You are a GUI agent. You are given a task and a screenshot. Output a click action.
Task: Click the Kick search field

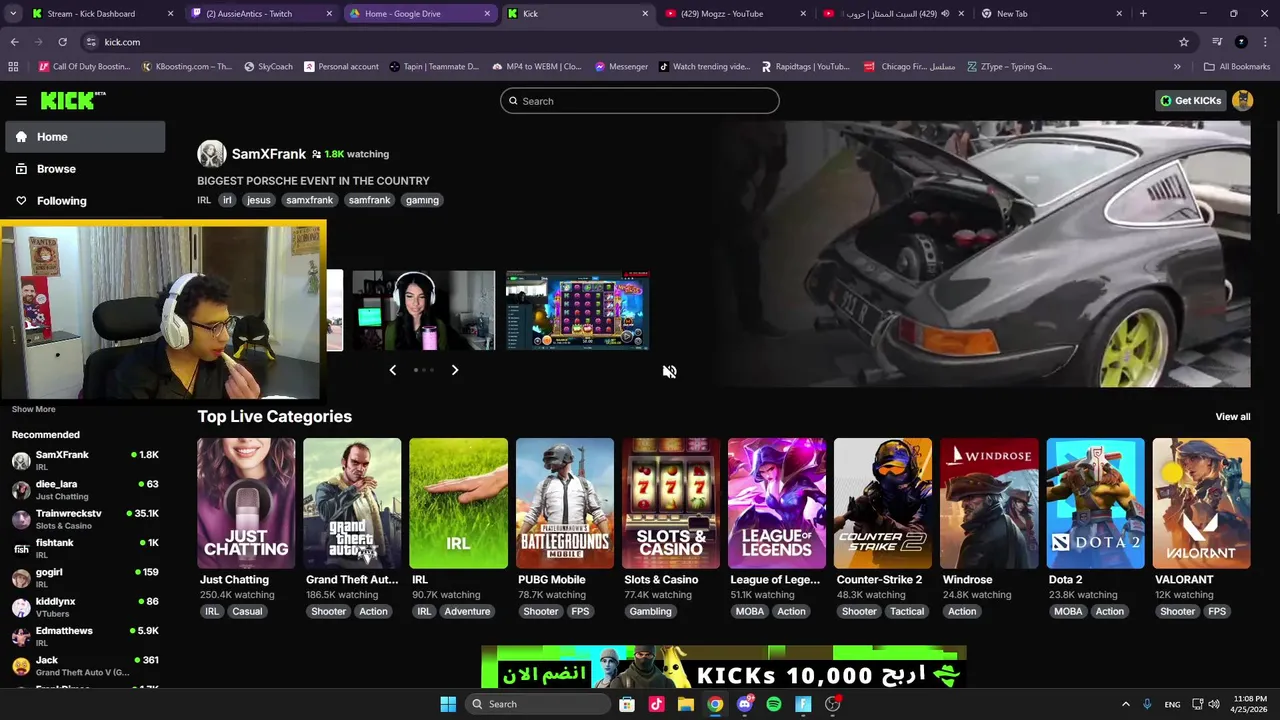pos(640,101)
